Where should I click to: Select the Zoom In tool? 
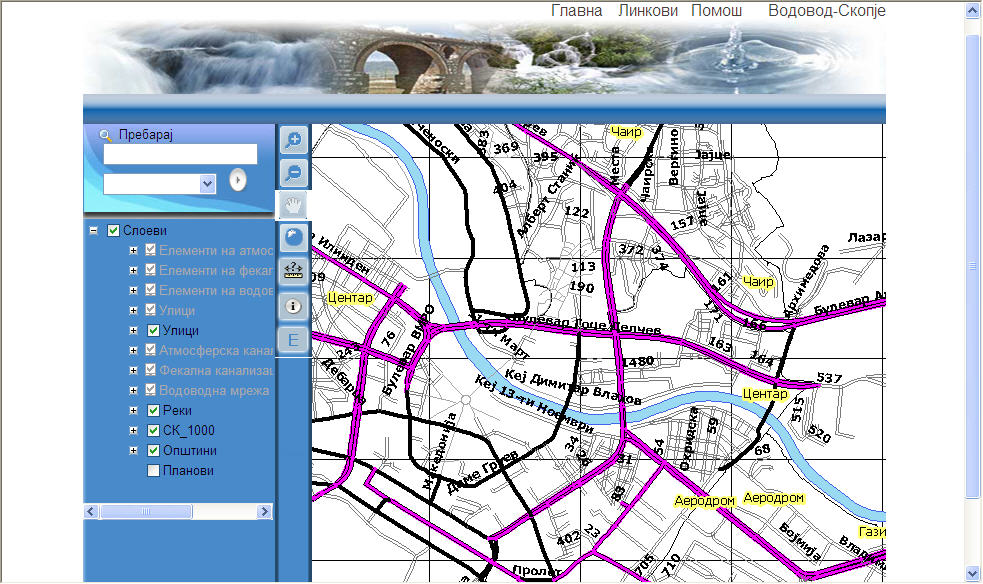coord(293,140)
